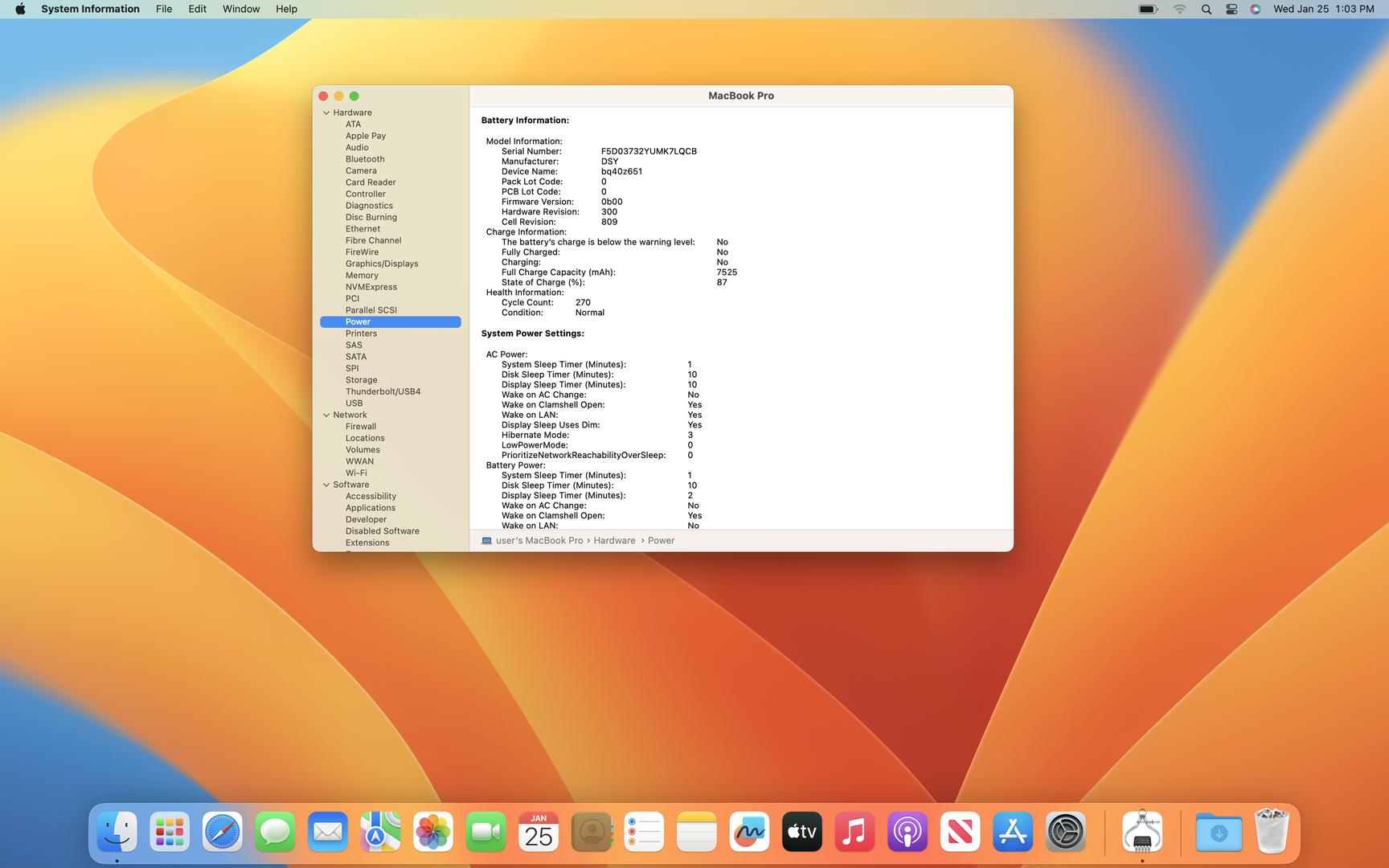Screen dimensions: 1389x868
Task: Launch Safari from the Dock
Action: [x=222, y=832]
